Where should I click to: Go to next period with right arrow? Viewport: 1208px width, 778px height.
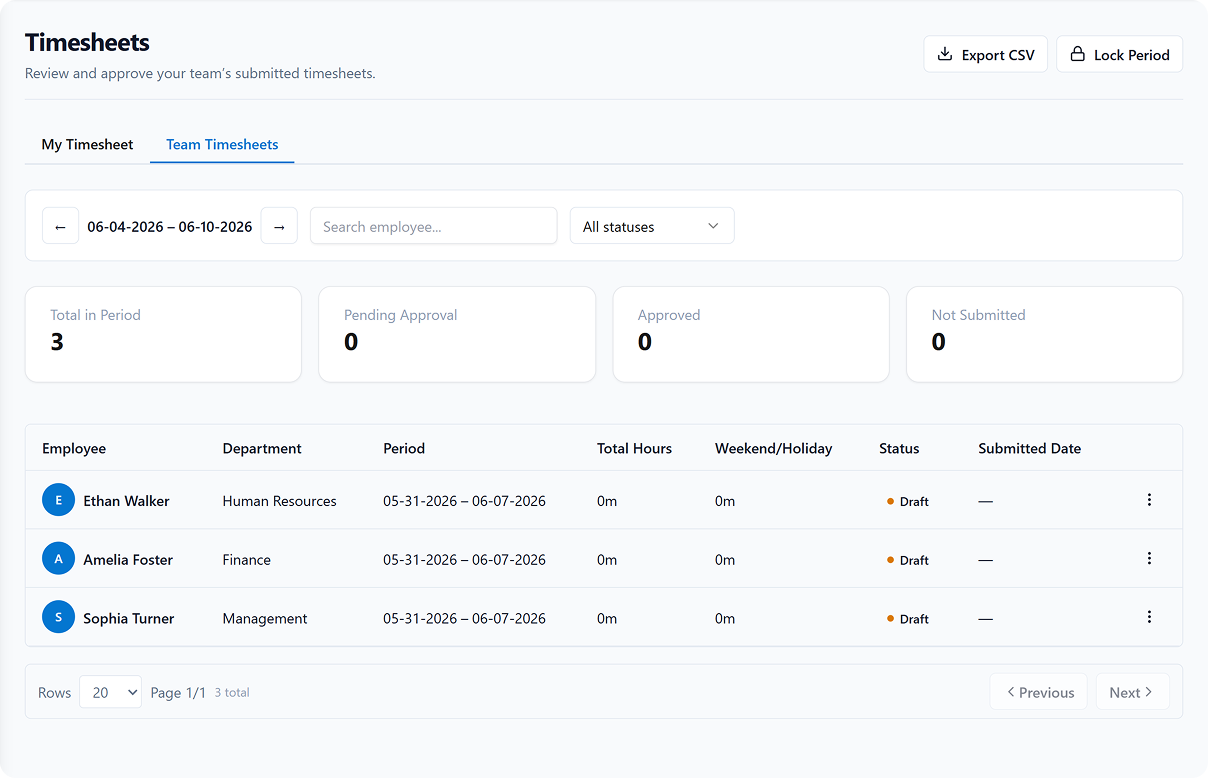[279, 226]
